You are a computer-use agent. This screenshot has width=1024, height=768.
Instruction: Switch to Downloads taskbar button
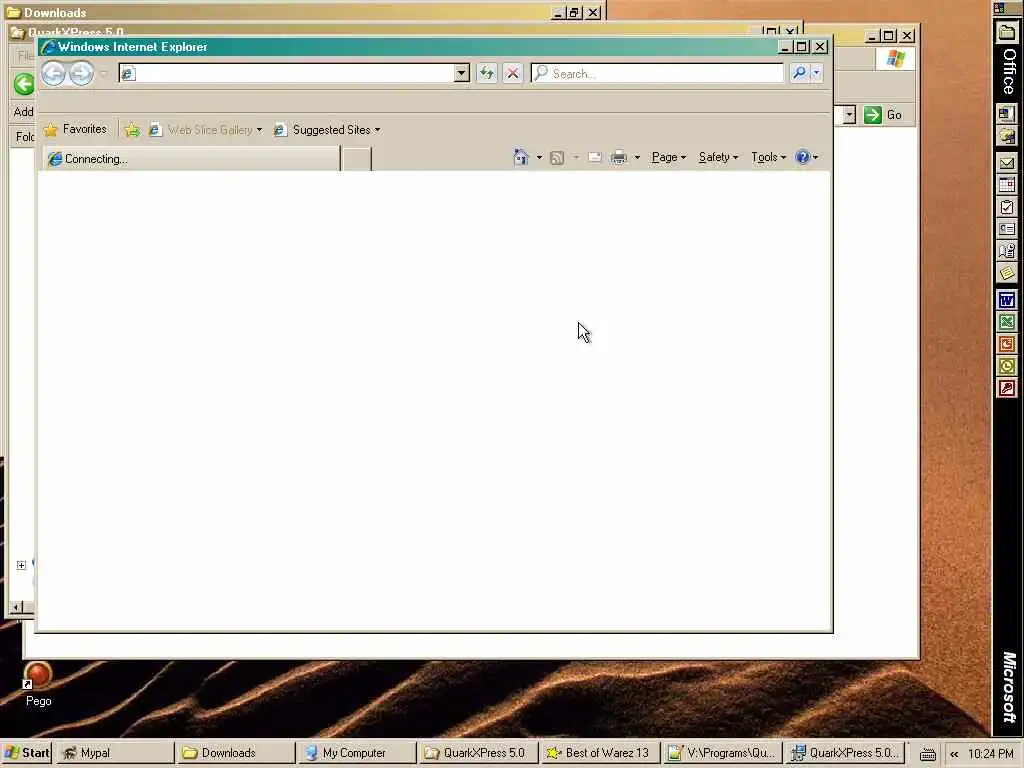[x=235, y=753]
